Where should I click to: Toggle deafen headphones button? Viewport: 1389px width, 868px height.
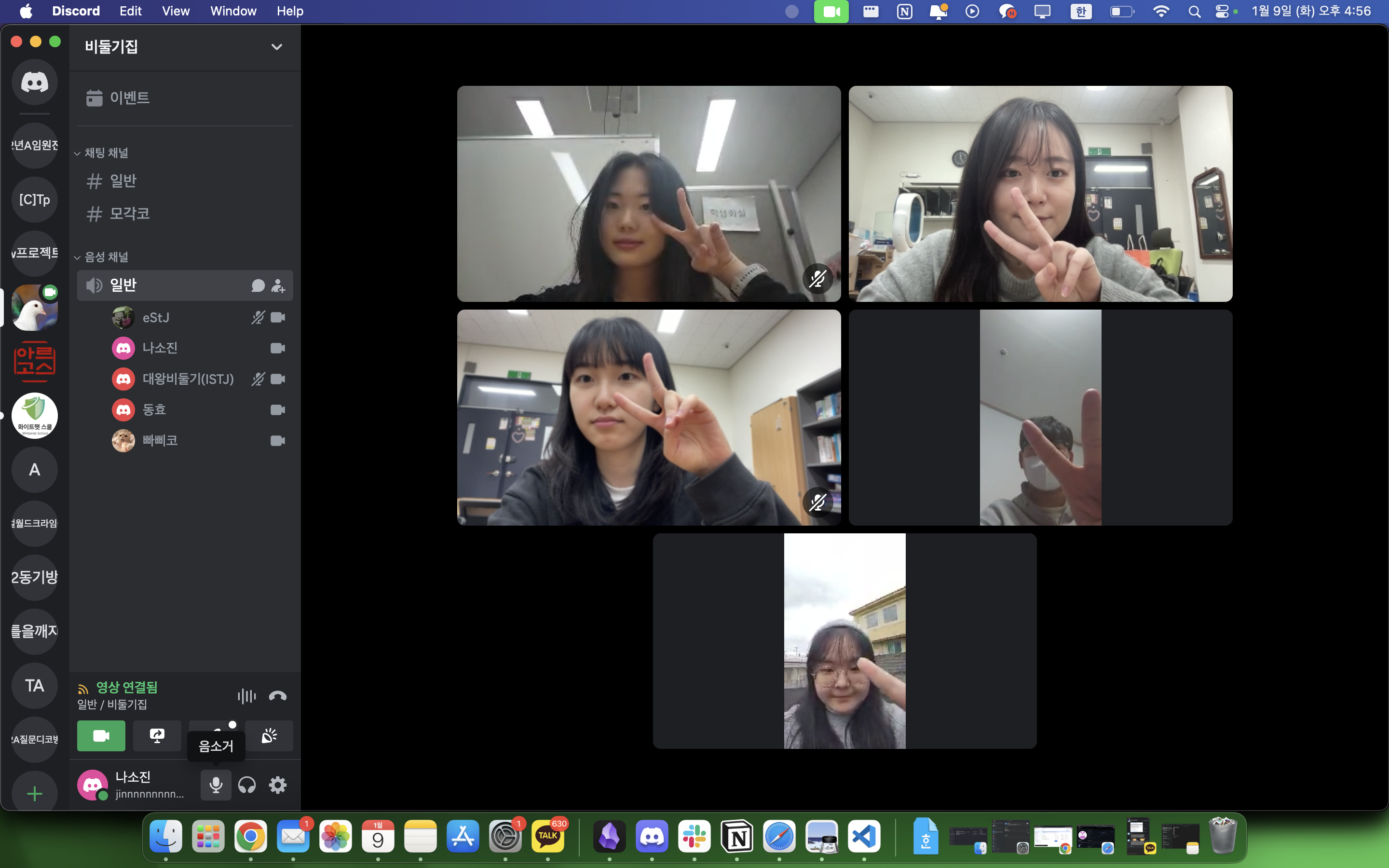[247, 785]
